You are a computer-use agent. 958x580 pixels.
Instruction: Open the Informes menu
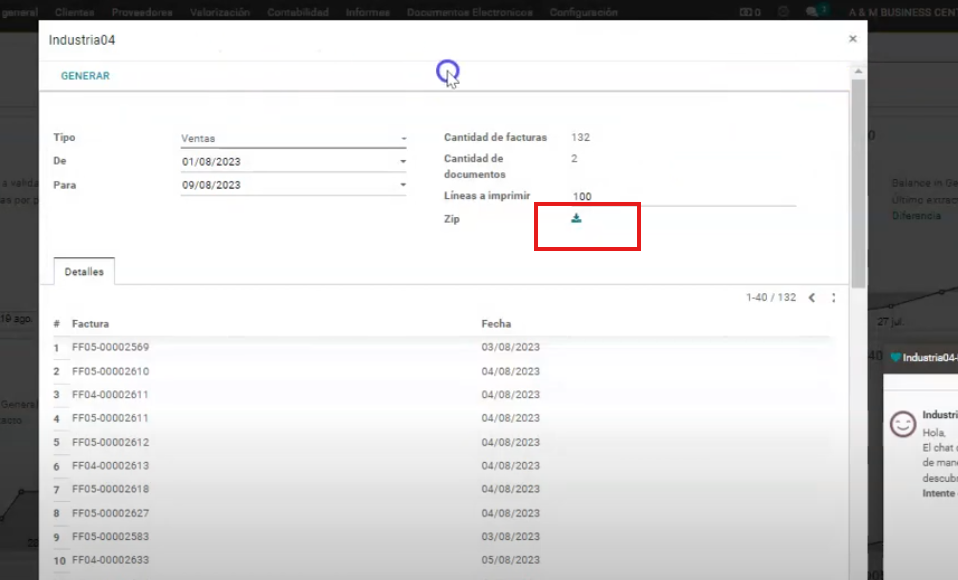click(x=367, y=12)
